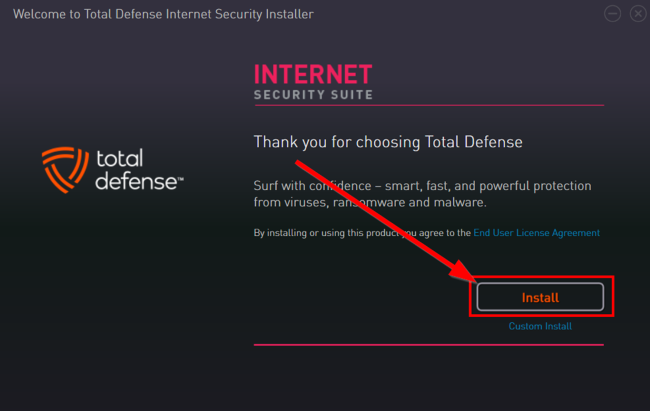Click the "from viruses, ransomware and malware" line
650x411 pixels.
[370, 202]
